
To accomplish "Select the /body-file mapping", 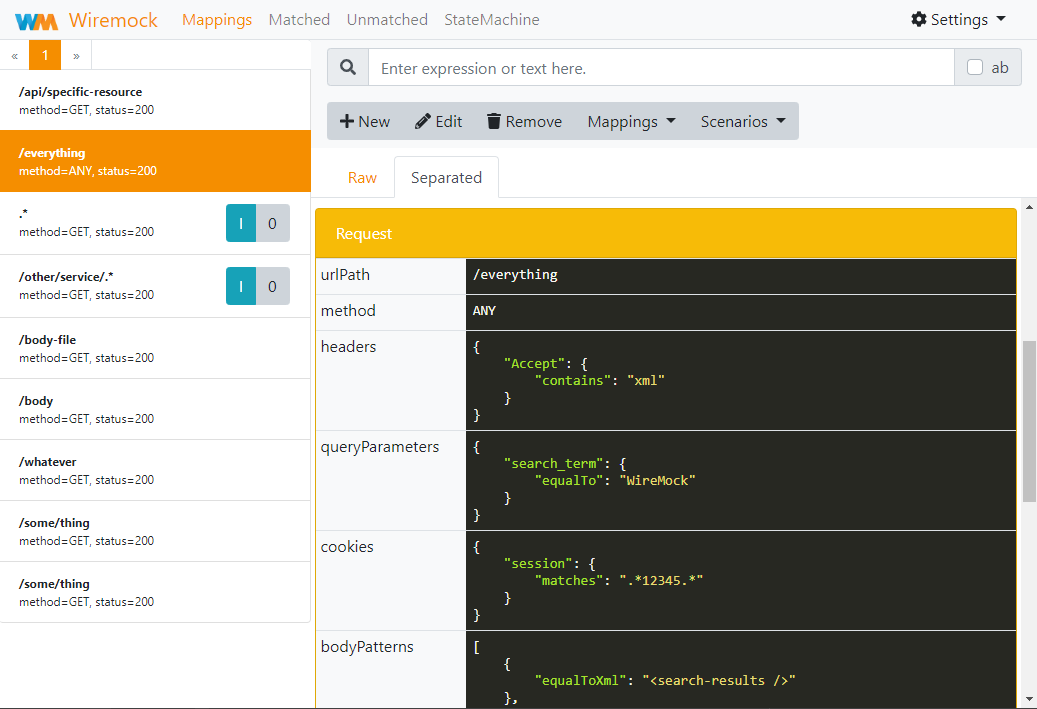I will (155, 349).
